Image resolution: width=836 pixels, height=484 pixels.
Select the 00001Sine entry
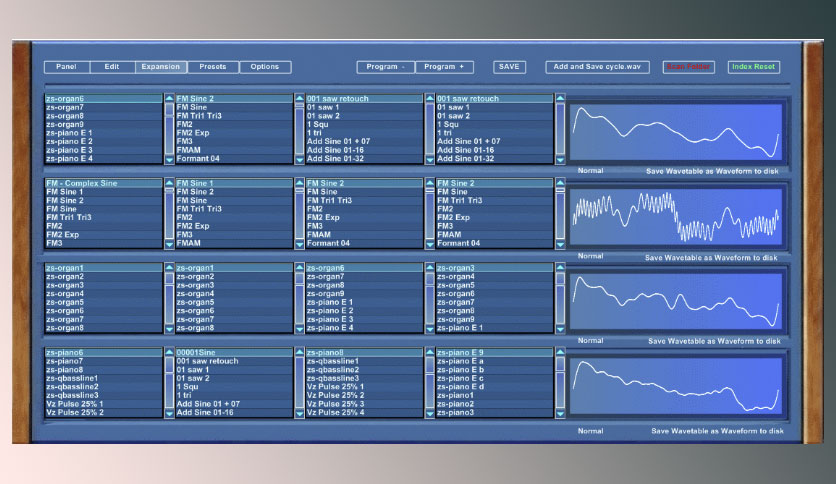[234, 352]
